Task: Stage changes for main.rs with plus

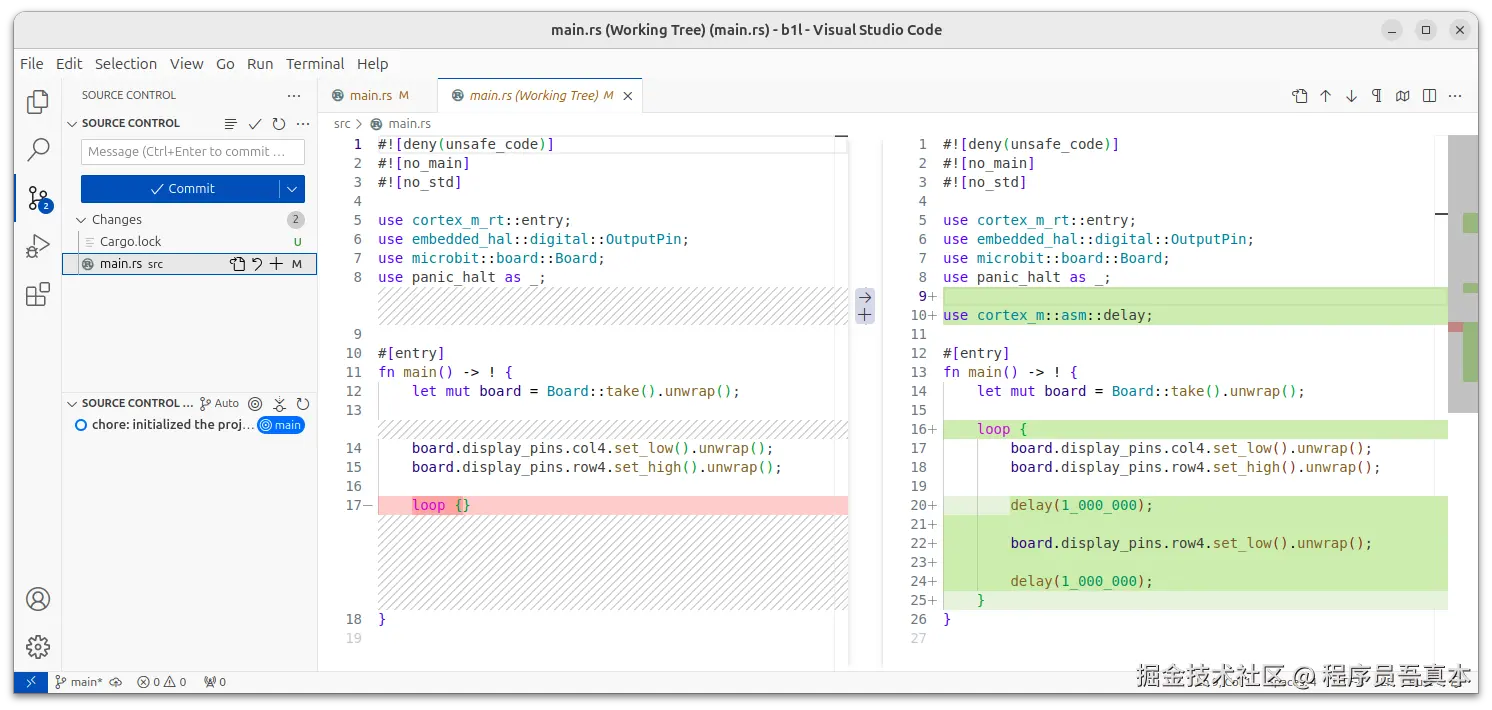Action: (x=277, y=264)
